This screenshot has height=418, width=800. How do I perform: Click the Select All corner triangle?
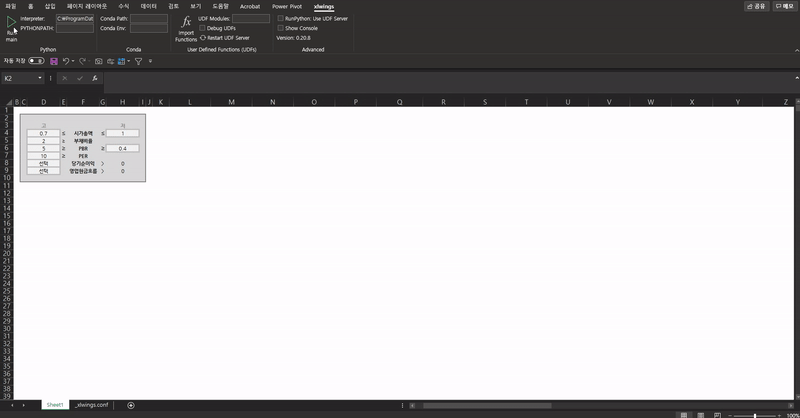click(x=9, y=102)
